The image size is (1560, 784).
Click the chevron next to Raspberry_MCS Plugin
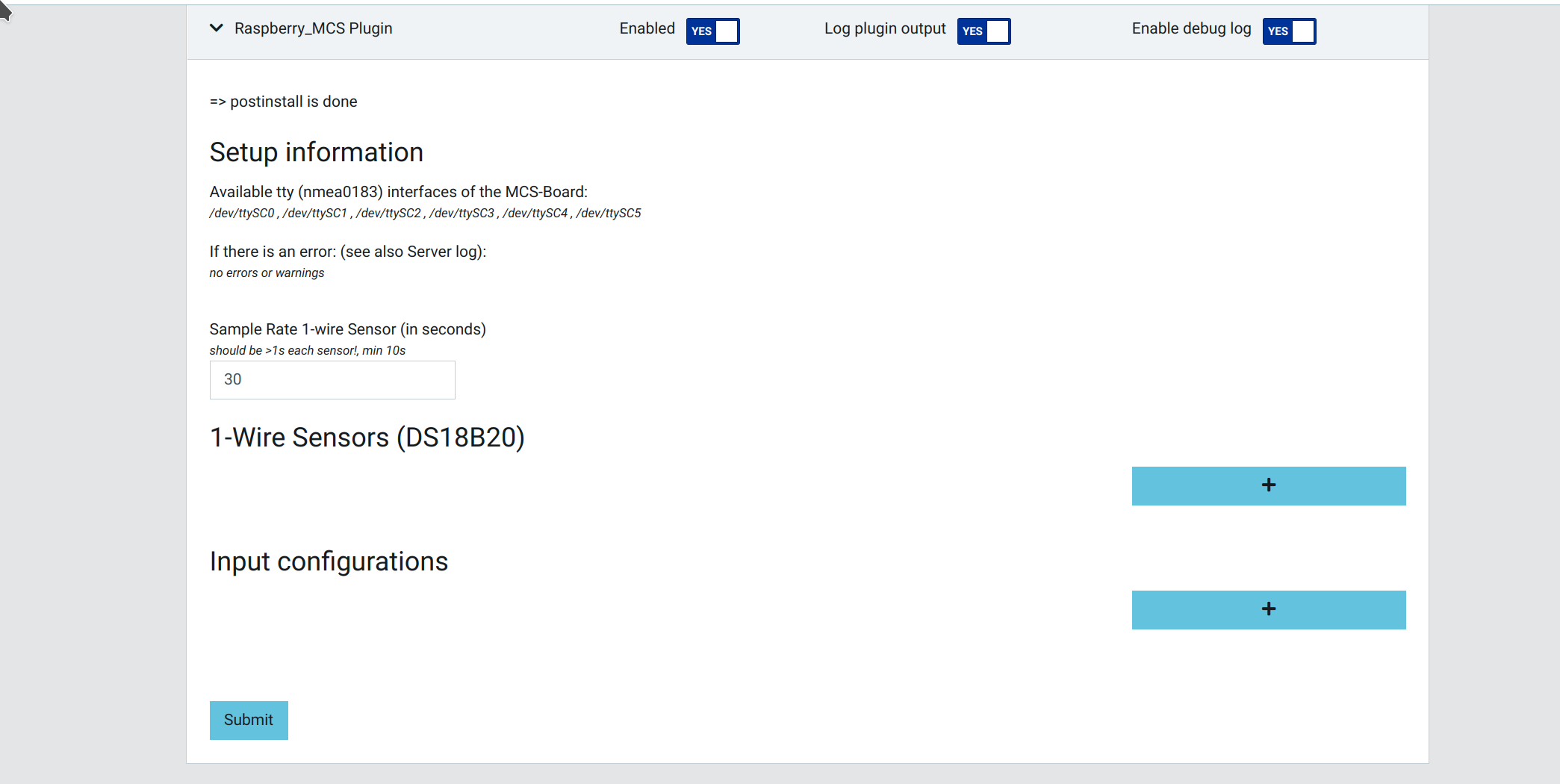coord(216,28)
